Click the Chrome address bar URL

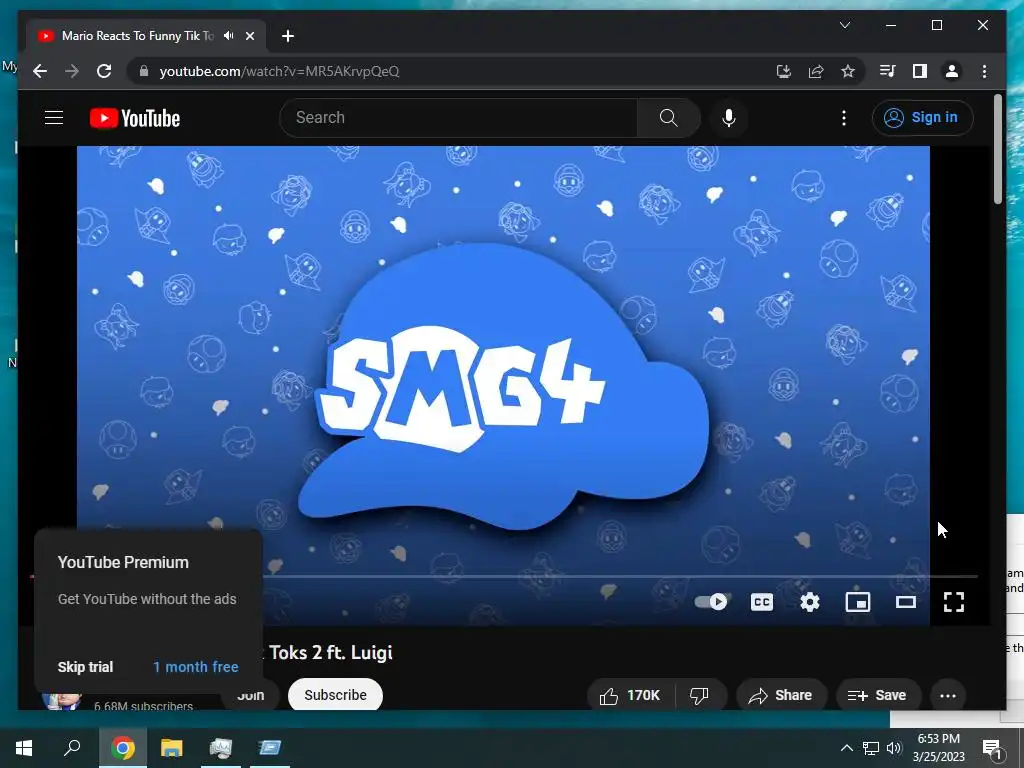pyautogui.click(x=280, y=71)
